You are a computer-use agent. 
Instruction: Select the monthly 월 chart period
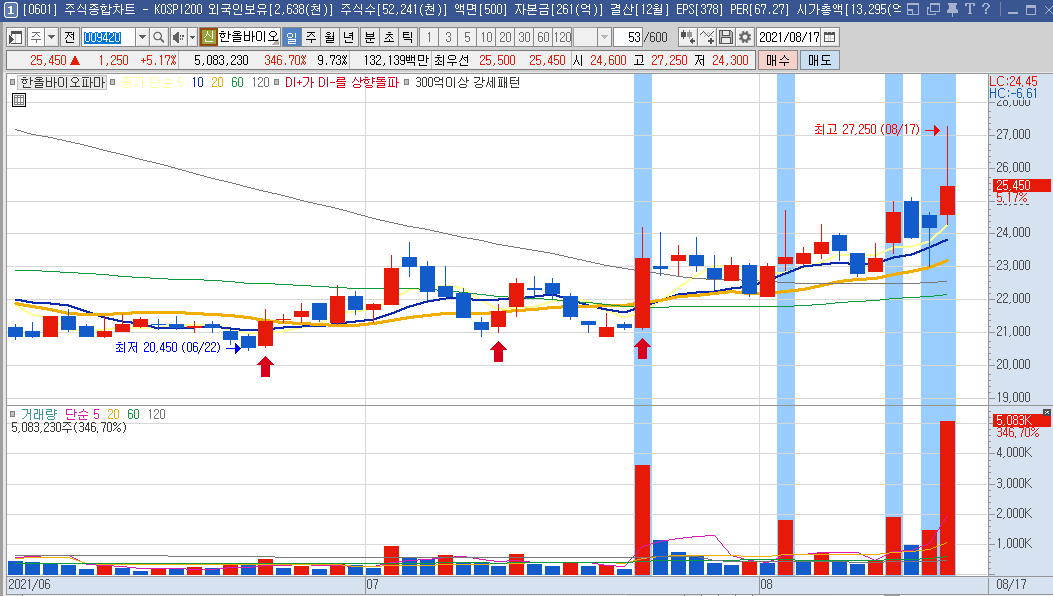(329, 37)
